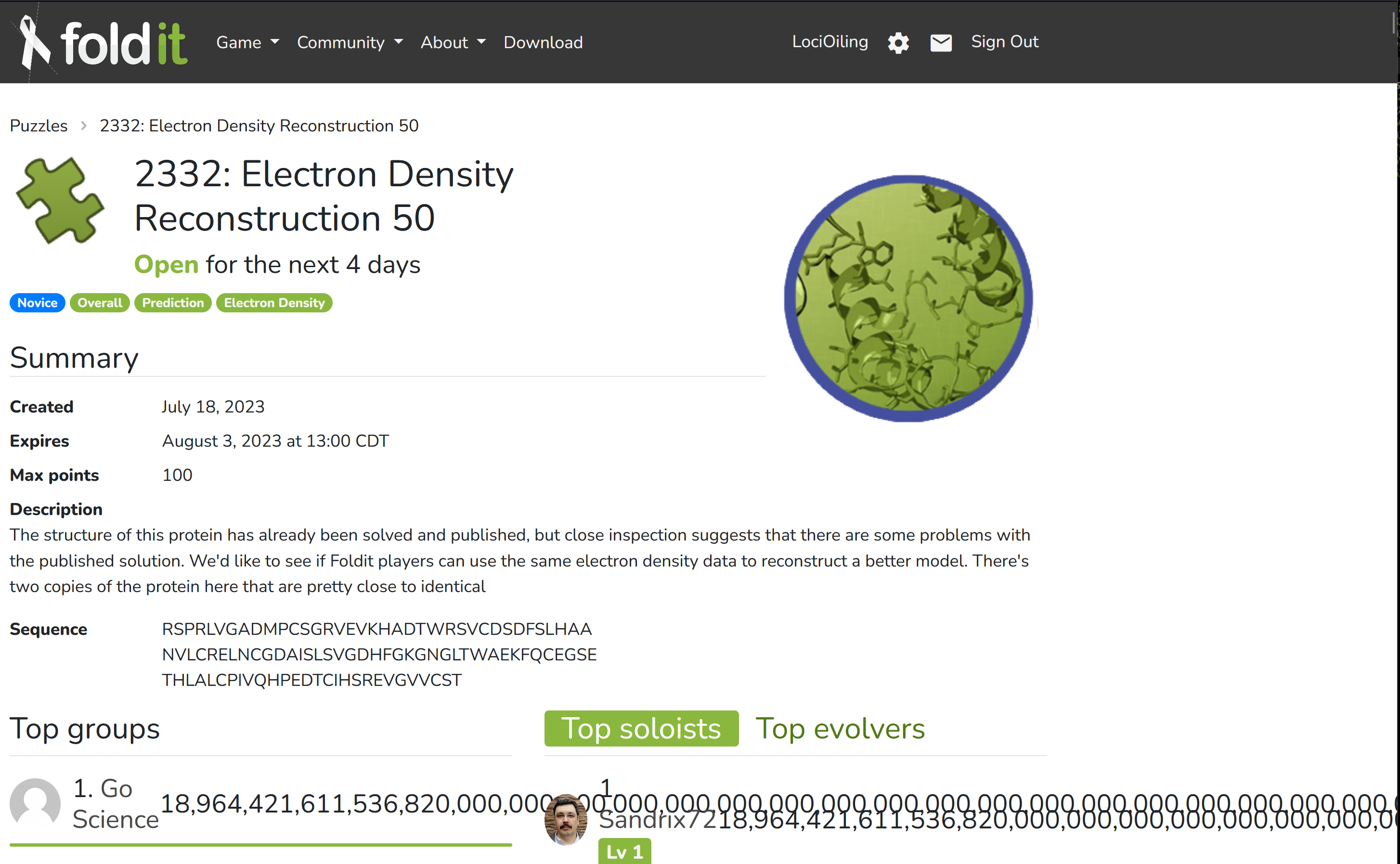The height and width of the screenshot is (864, 1400).
Task: Click the Foldit logo in header
Action: [x=103, y=43]
